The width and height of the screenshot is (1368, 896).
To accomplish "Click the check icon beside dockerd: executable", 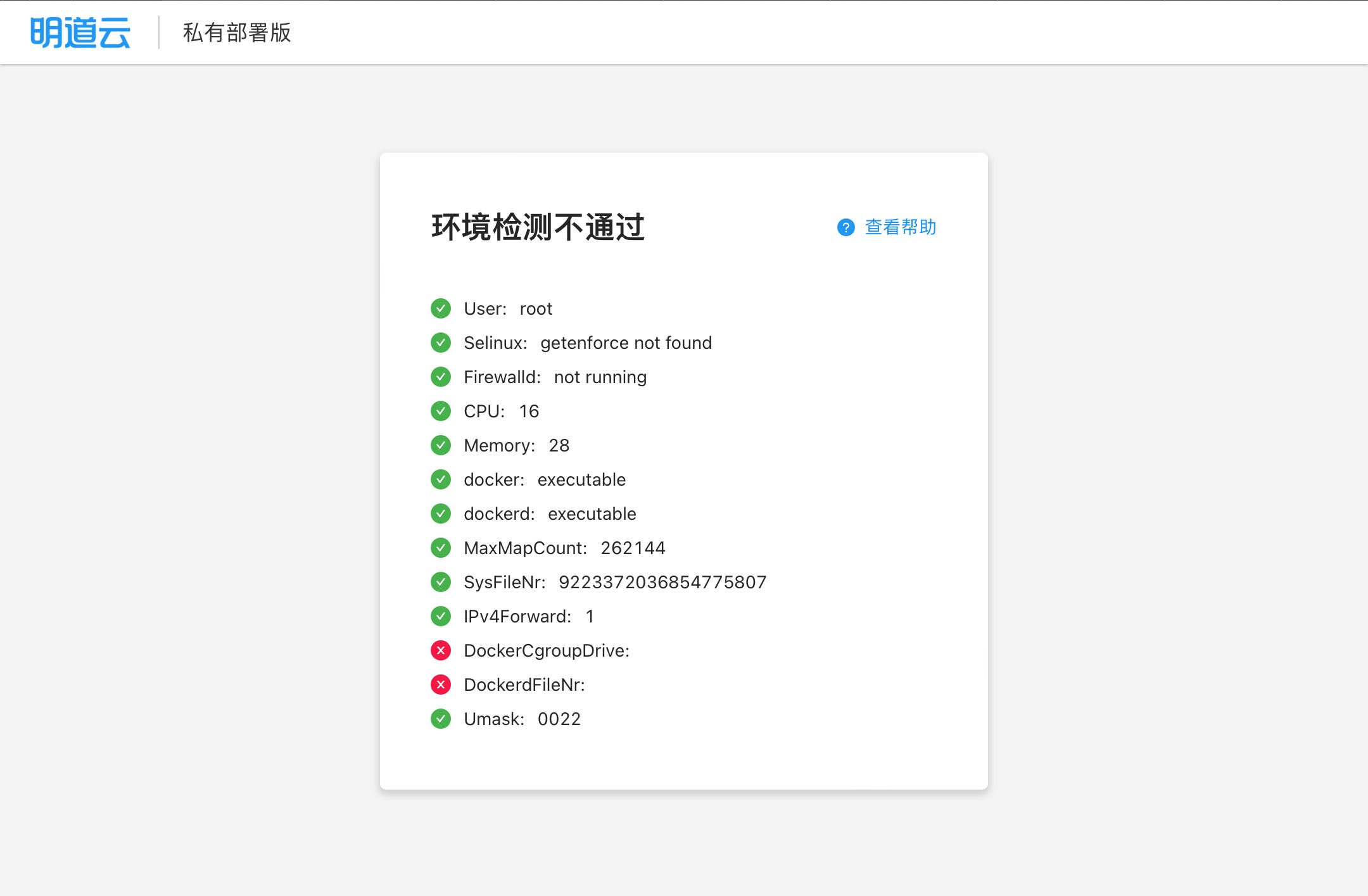I will pyautogui.click(x=441, y=514).
